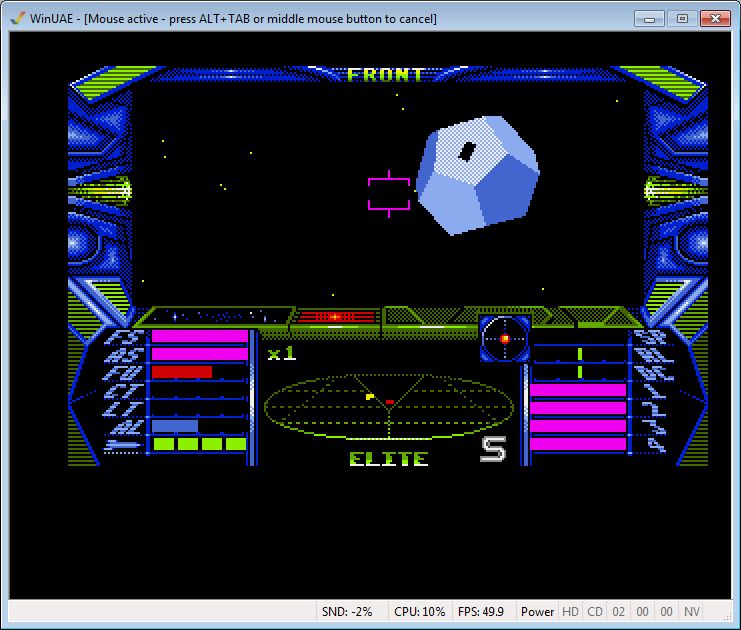Click the white S station indicator
The image size is (741, 630).
point(493,449)
